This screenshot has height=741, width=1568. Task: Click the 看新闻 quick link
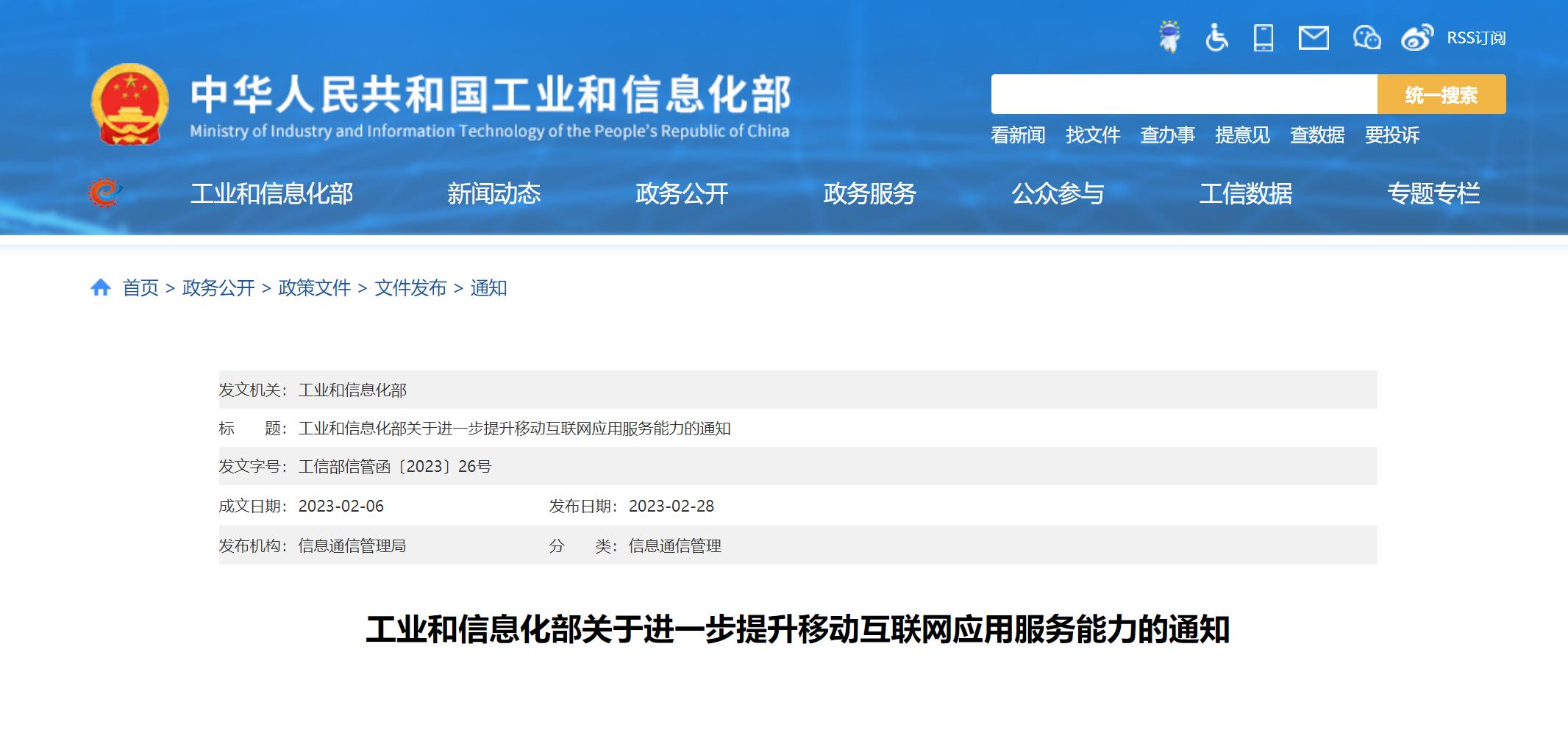(x=1018, y=136)
